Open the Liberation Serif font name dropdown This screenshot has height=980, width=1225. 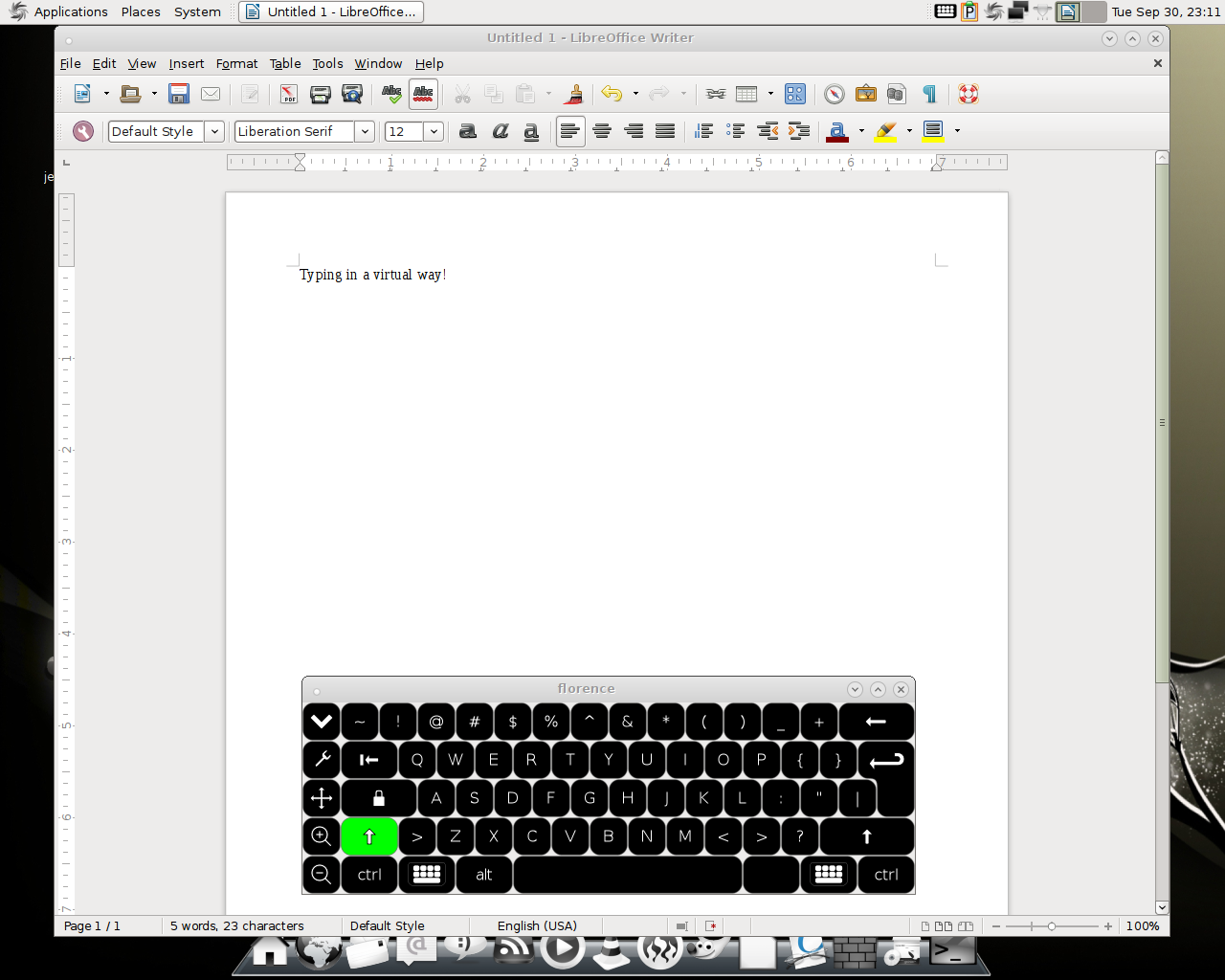click(365, 131)
